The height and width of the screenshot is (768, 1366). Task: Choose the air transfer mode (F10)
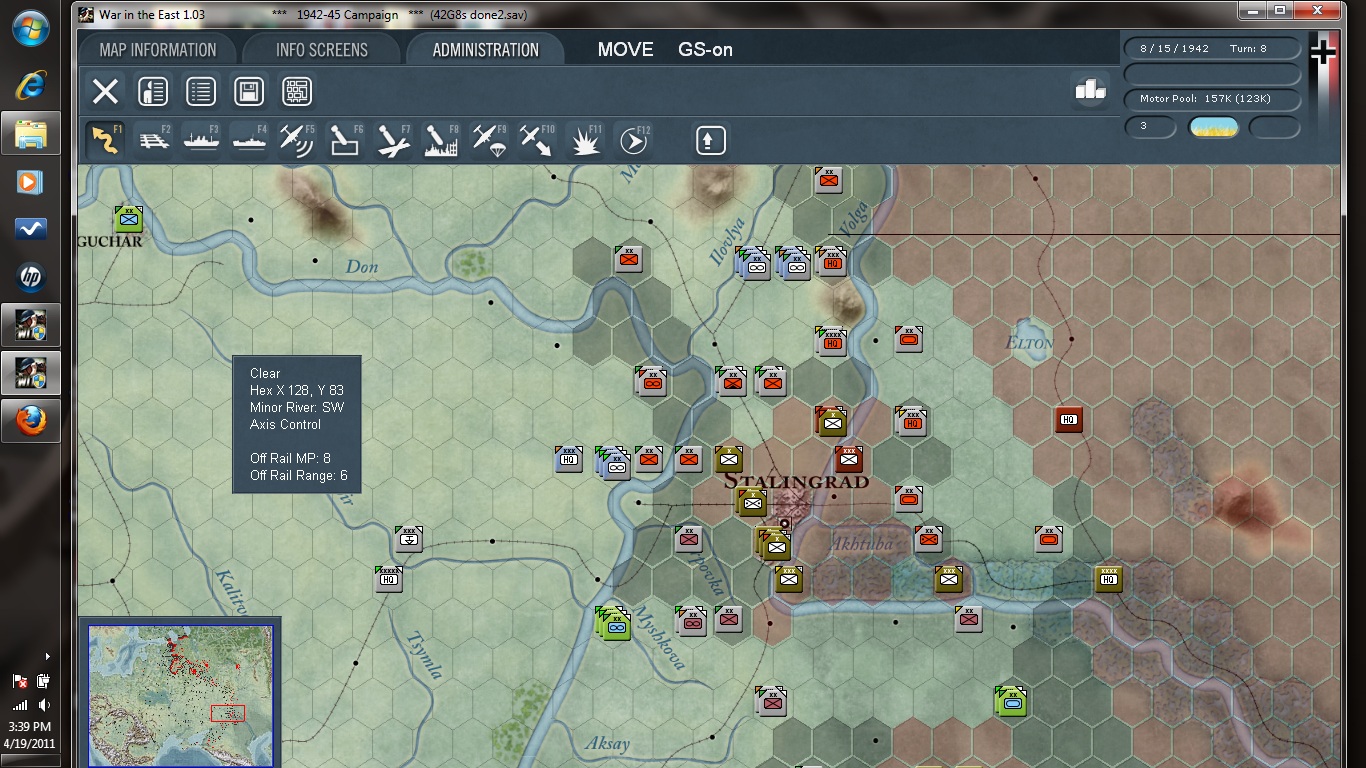click(537, 140)
